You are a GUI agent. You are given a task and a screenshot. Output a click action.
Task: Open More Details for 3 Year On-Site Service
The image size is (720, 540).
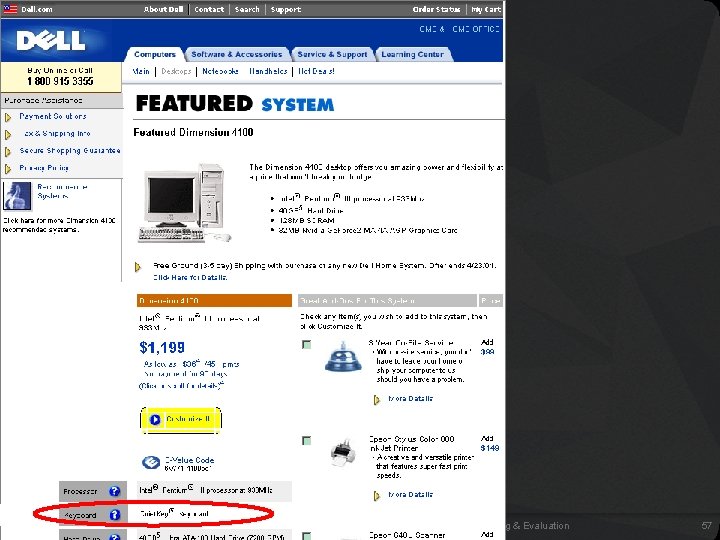tap(411, 399)
